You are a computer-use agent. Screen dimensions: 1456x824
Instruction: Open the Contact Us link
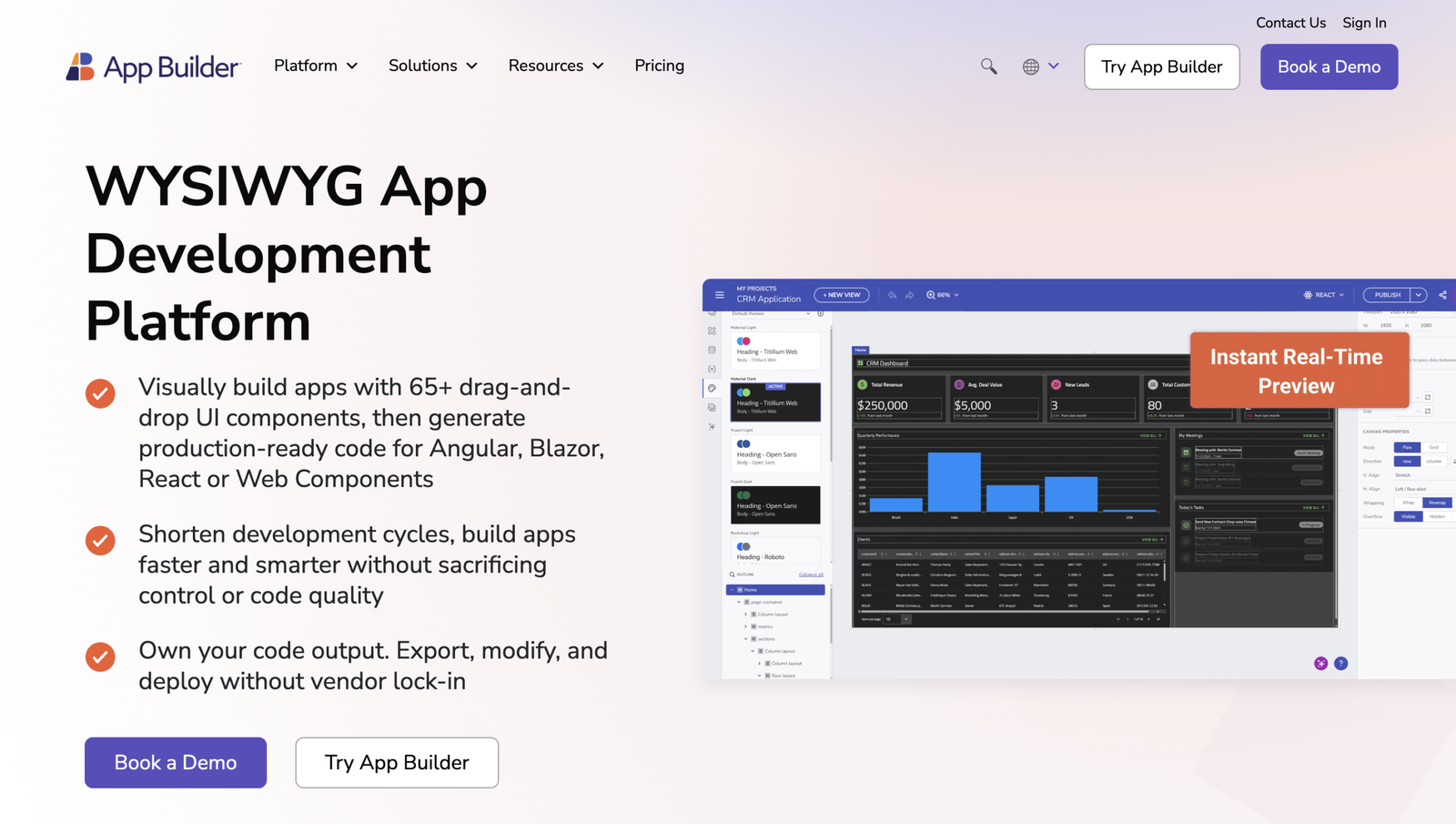(1290, 23)
